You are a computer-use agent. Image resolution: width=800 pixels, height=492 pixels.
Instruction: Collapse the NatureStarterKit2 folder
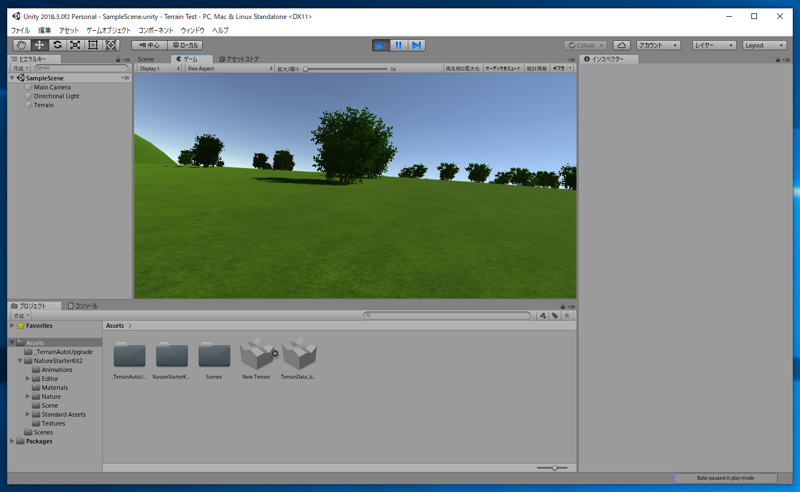click(20, 360)
